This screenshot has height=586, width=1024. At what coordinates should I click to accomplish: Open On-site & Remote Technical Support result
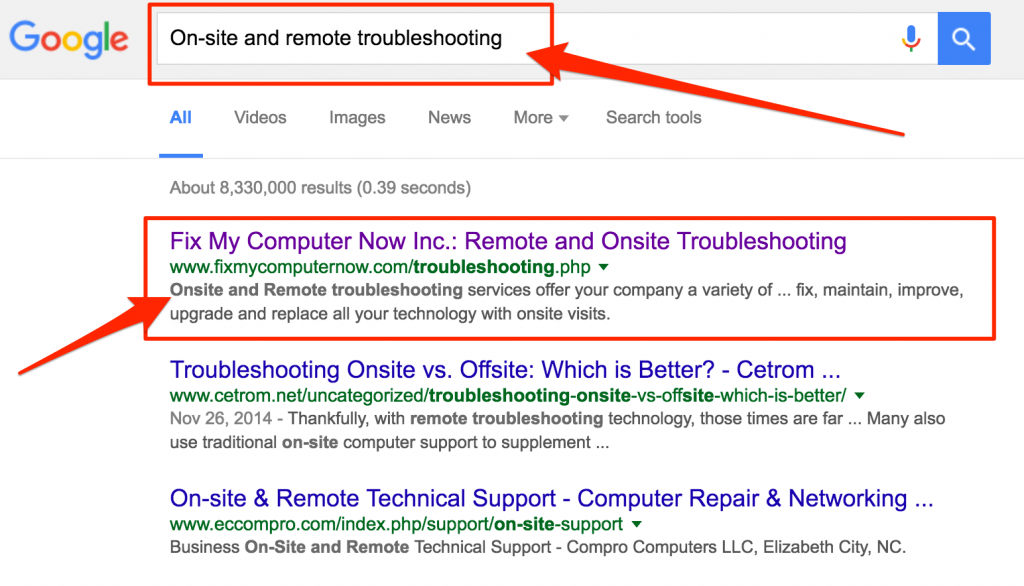click(551, 498)
